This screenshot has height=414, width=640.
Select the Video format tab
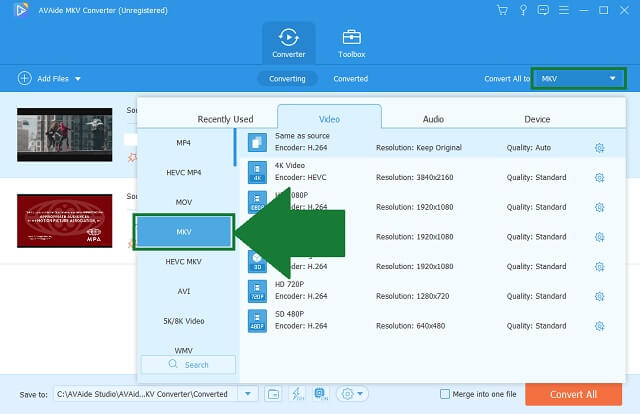point(329,118)
